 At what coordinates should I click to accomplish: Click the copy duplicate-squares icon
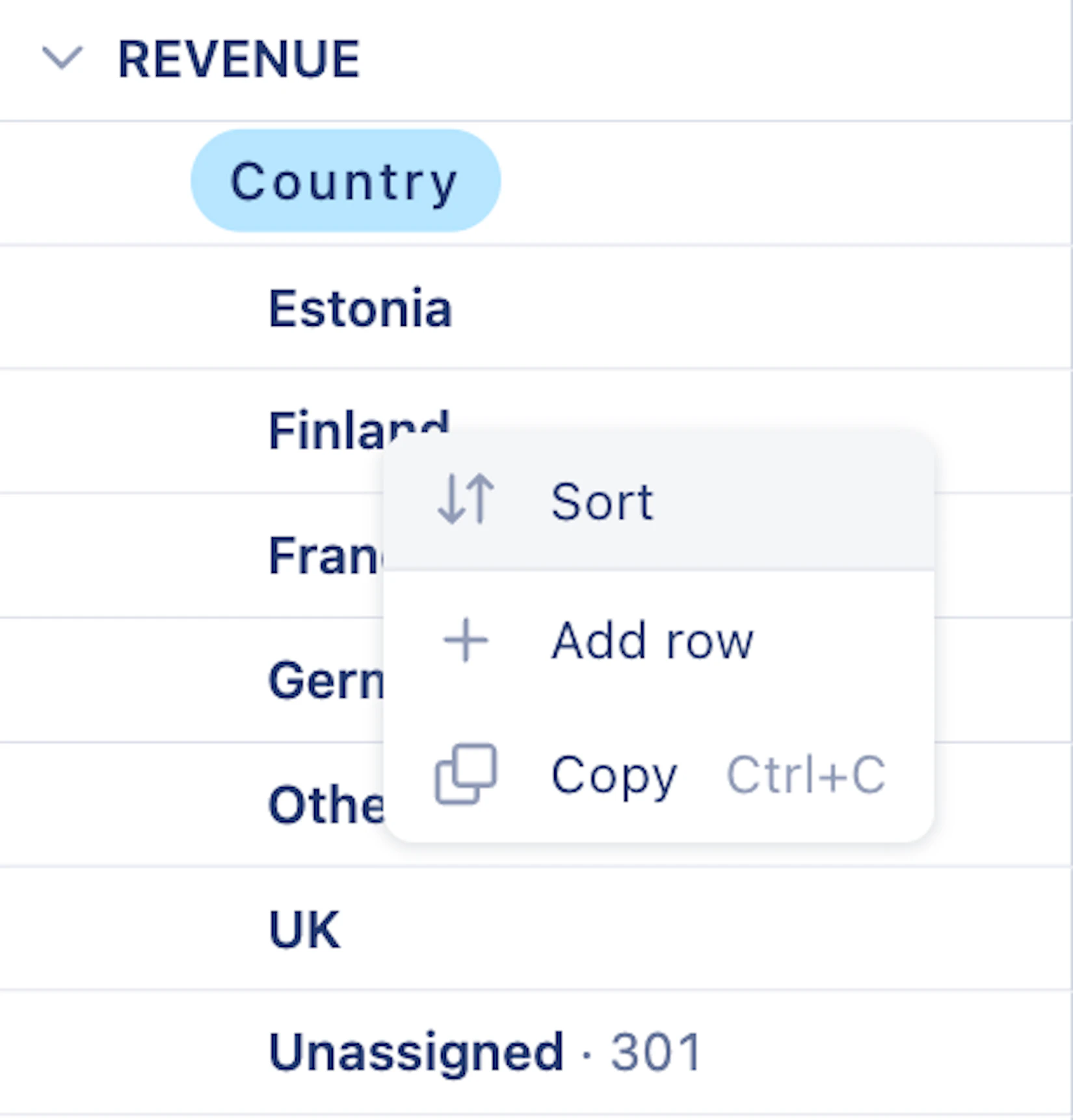(466, 774)
